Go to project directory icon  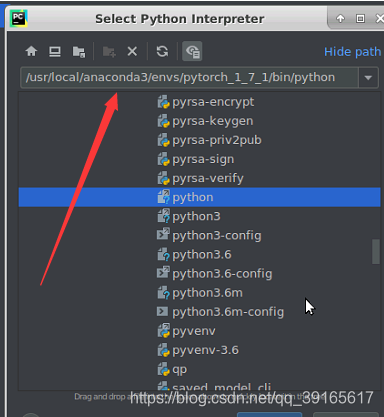tap(79, 52)
